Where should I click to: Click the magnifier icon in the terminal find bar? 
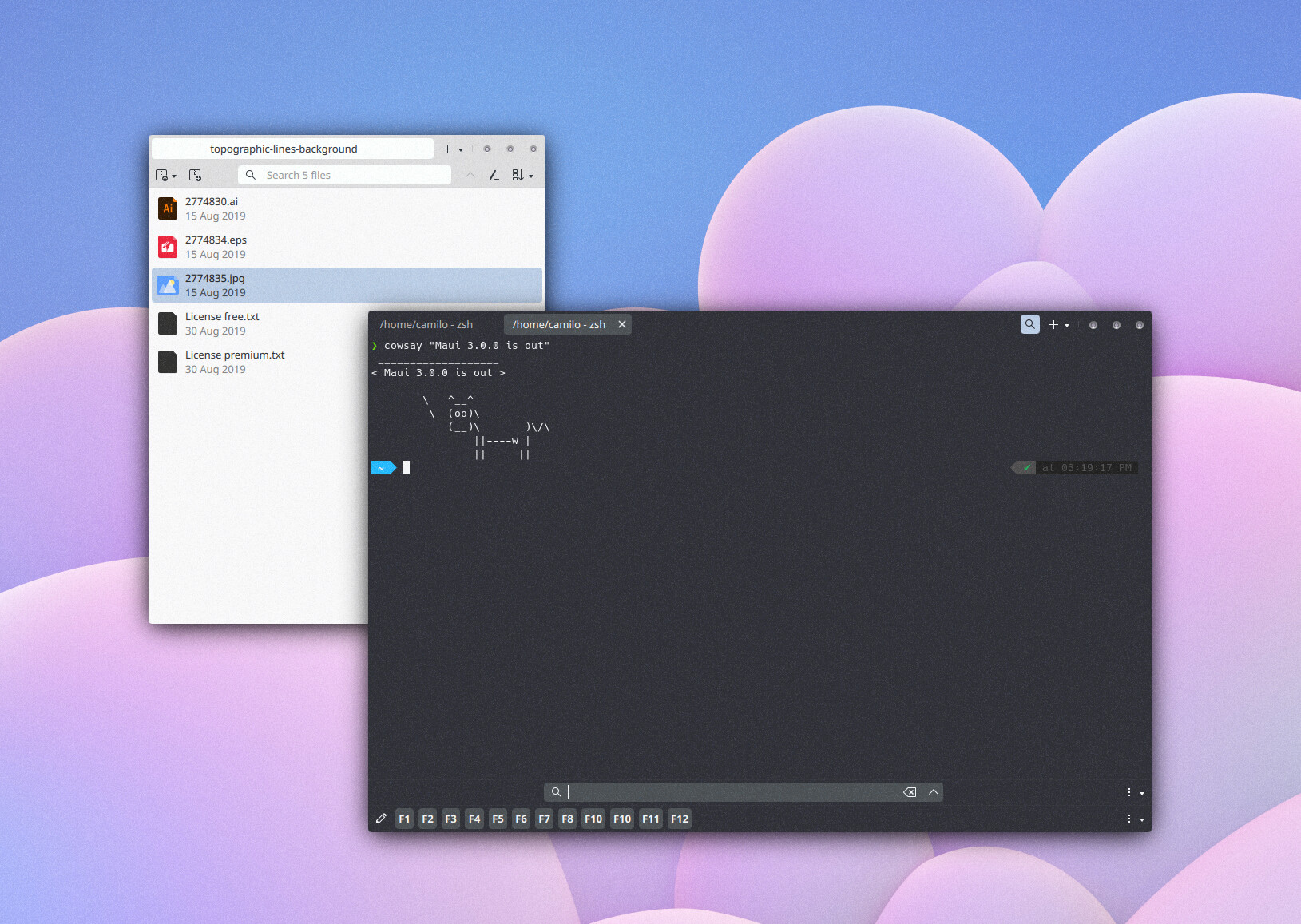pyautogui.click(x=556, y=792)
